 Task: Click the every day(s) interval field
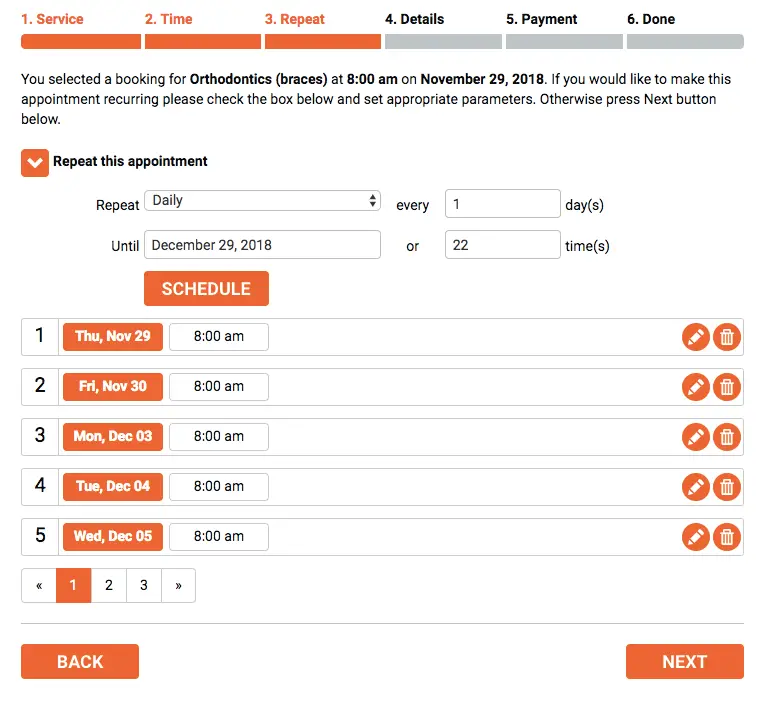click(503, 203)
